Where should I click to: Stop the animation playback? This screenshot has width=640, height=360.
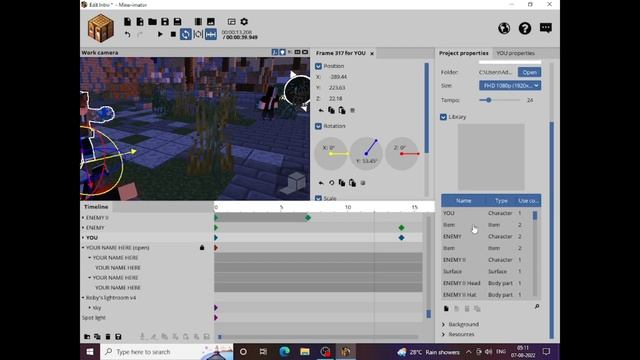point(173,35)
